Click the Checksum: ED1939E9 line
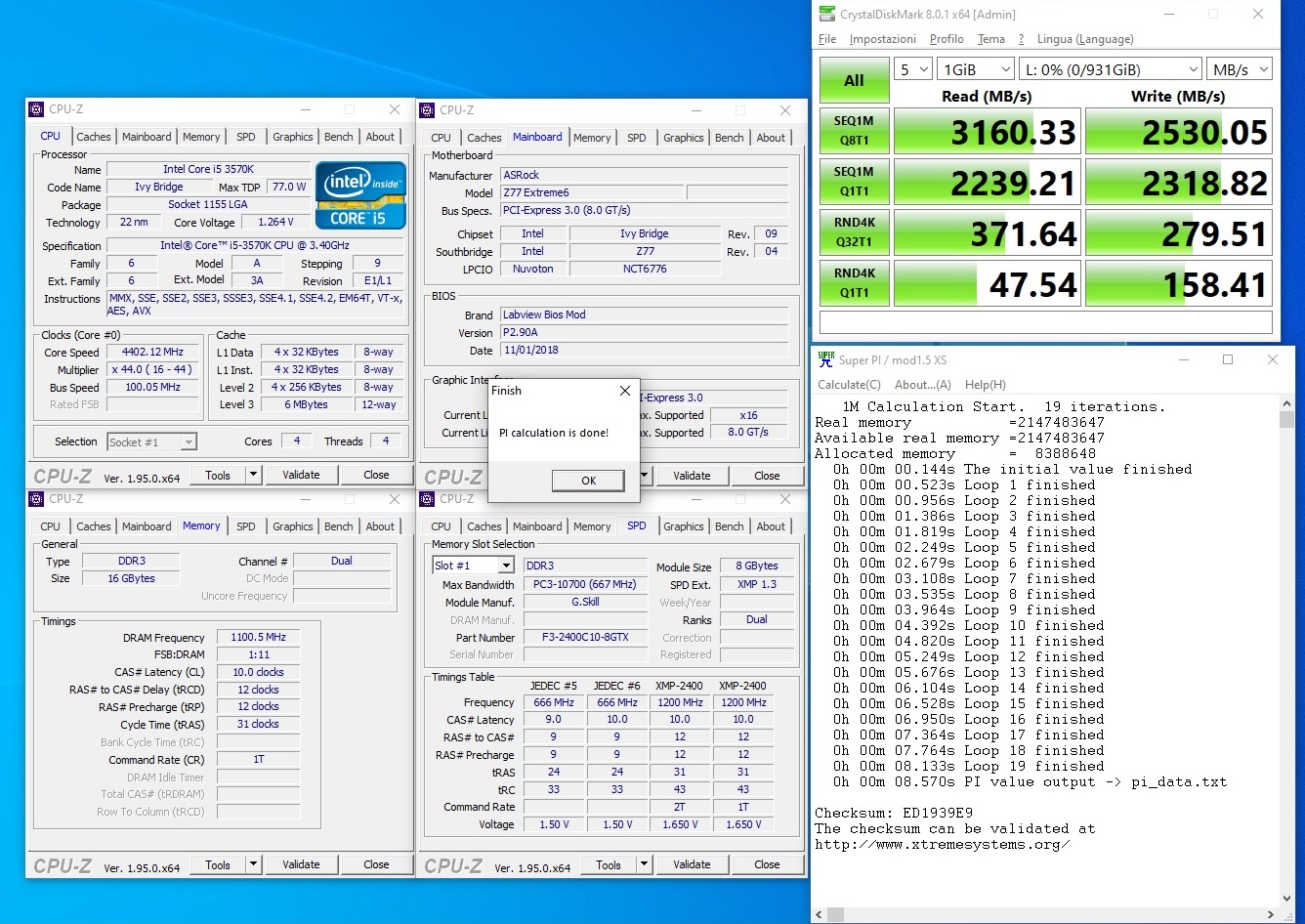Screen dimensions: 1305x924 click(894, 813)
